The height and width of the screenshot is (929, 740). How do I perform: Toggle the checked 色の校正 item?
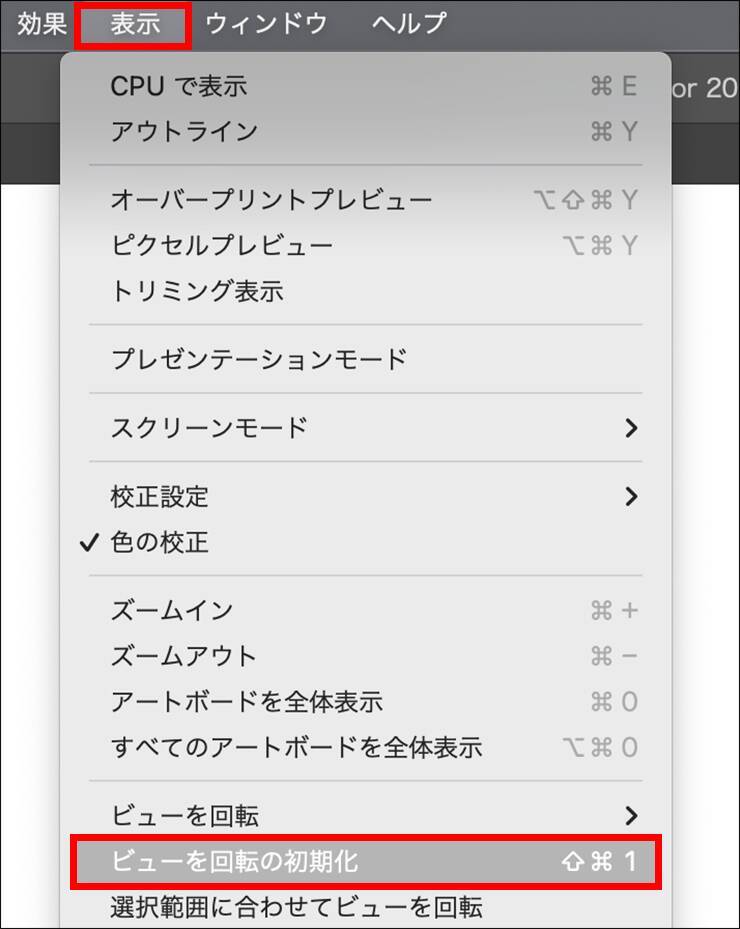coord(366,542)
